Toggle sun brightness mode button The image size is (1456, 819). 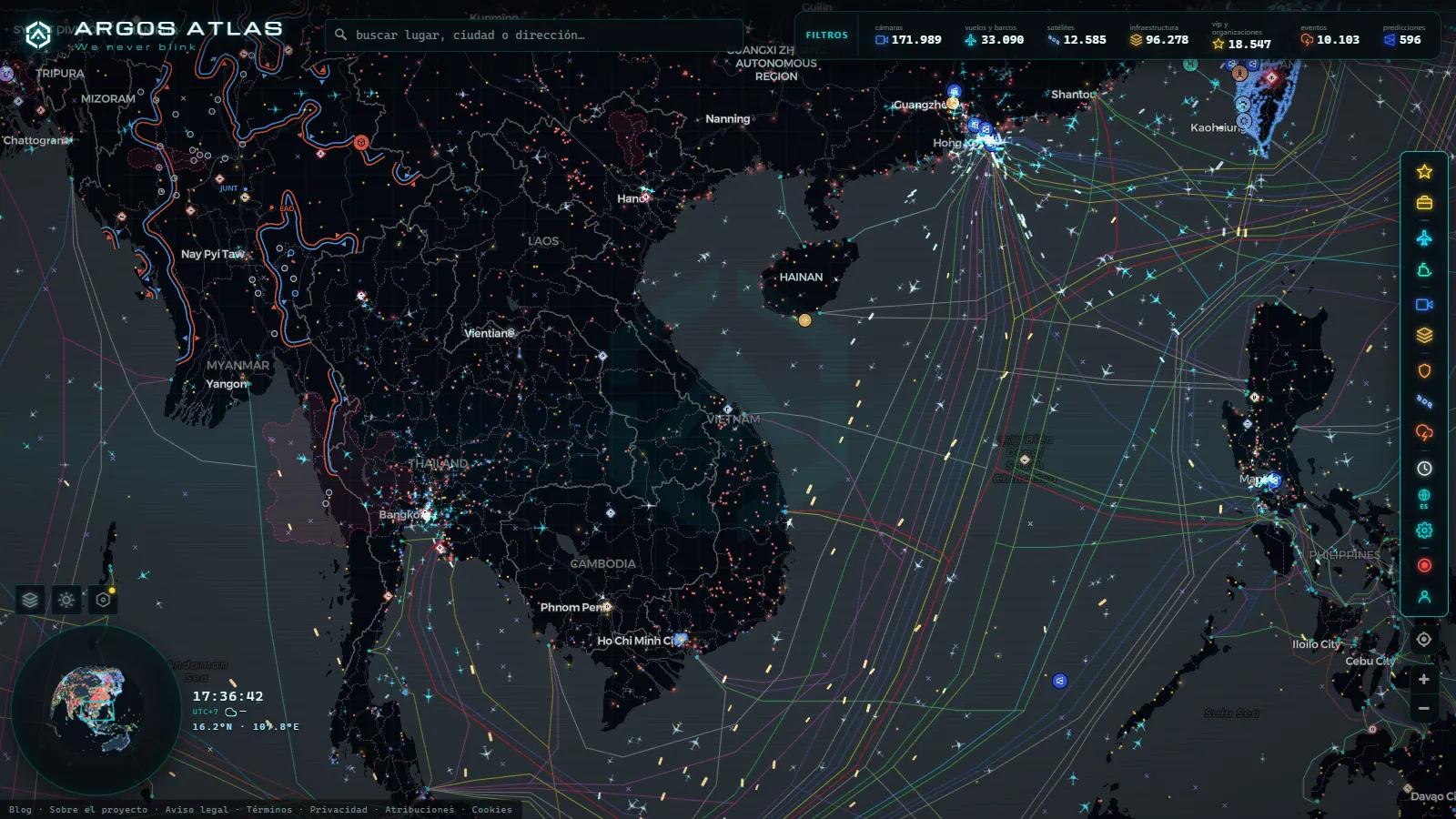point(66,600)
